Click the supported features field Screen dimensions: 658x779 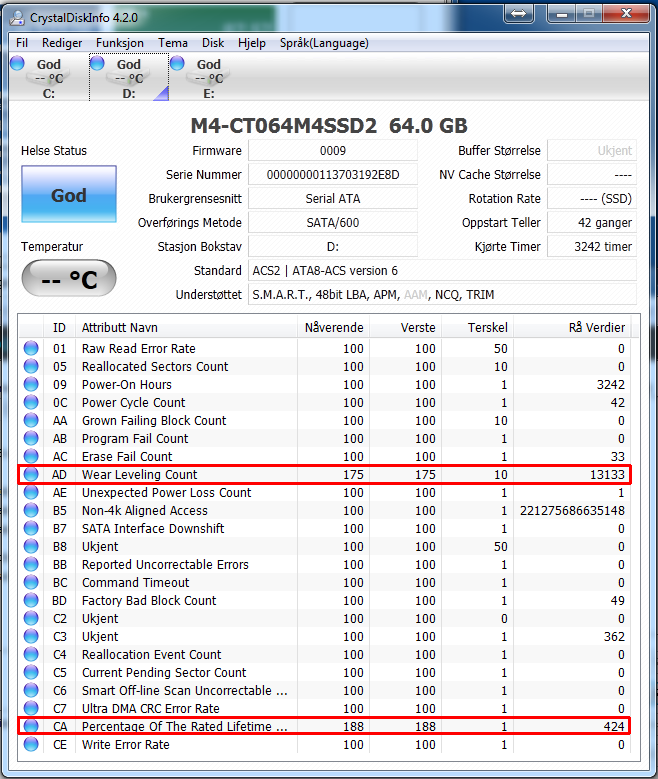click(x=442, y=295)
